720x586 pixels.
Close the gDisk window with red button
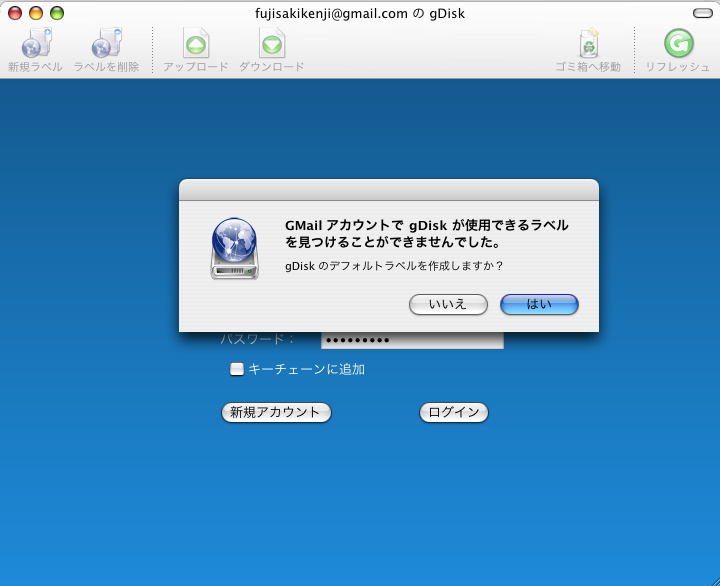click(15, 13)
